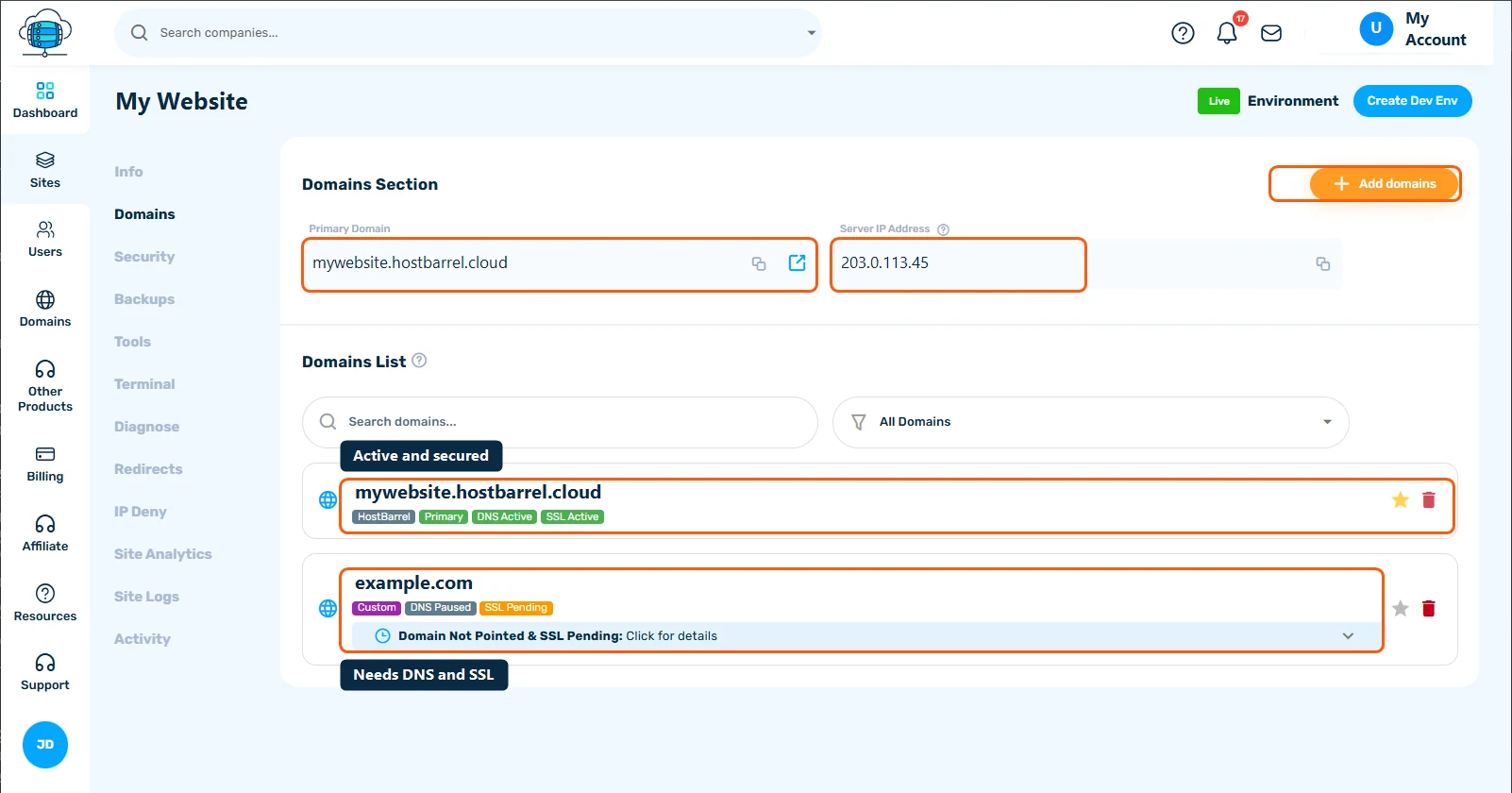Open the Dashboard sidebar item
Viewport: 1512px width, 793px height.
(x=44, y=100)
